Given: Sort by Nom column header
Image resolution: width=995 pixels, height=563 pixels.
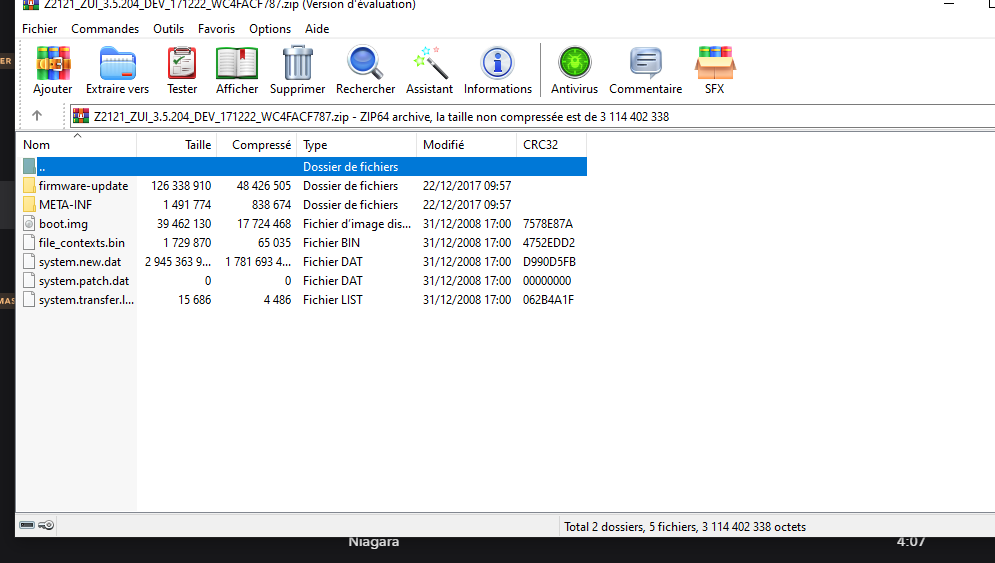Looking at the screenshot, I should pyautogui.click(x=76, y=145).
